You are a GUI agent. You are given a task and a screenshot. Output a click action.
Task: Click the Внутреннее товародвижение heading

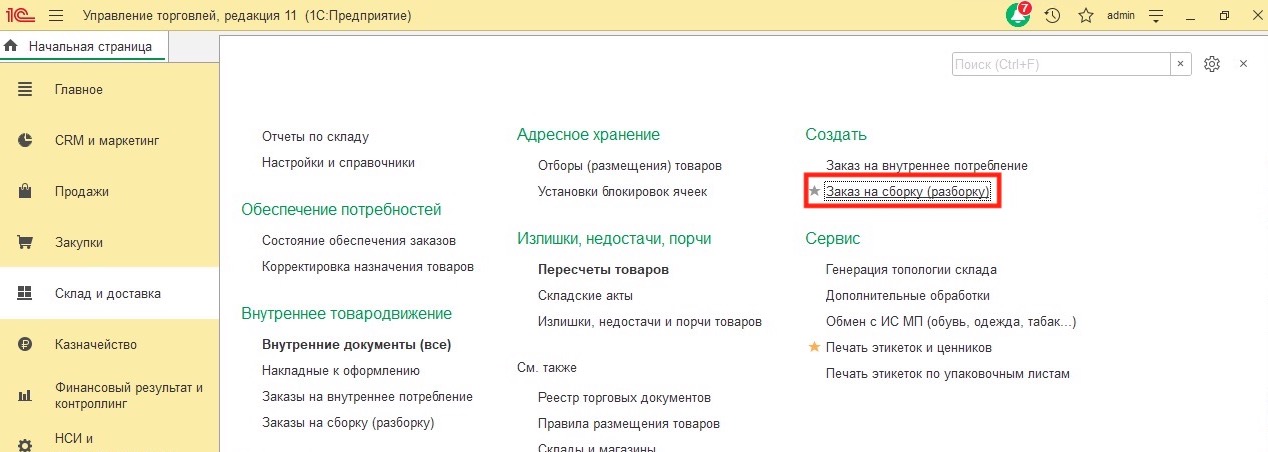[x=347, y=314]
